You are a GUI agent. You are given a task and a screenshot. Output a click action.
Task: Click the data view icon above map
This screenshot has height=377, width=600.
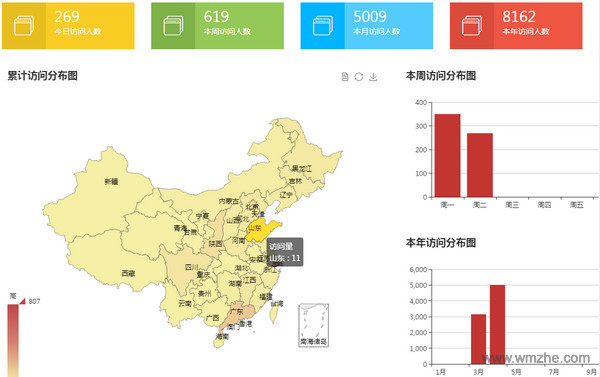[345, 77]
